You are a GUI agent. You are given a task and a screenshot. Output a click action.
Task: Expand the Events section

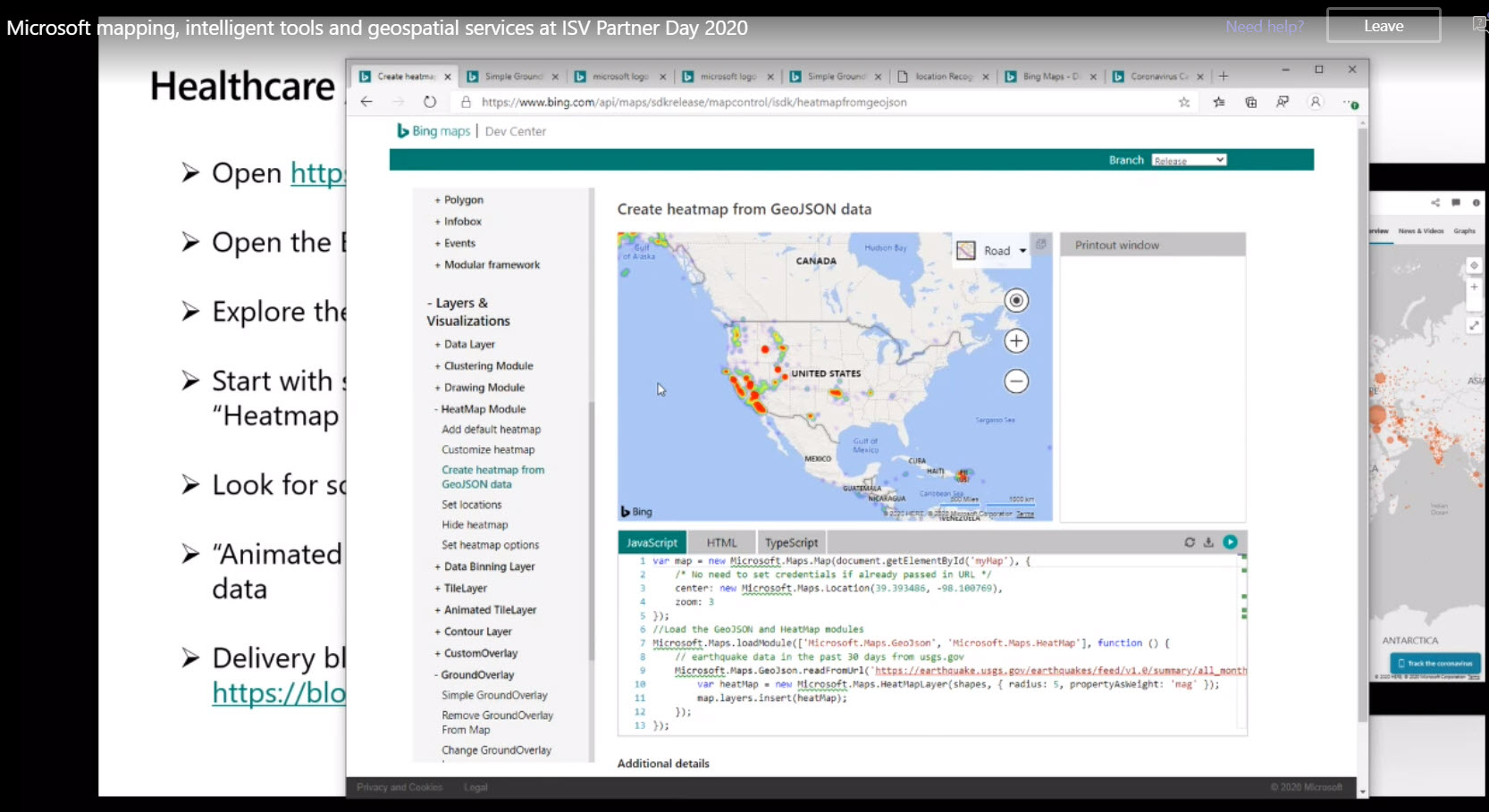click(x=455, y=243)
